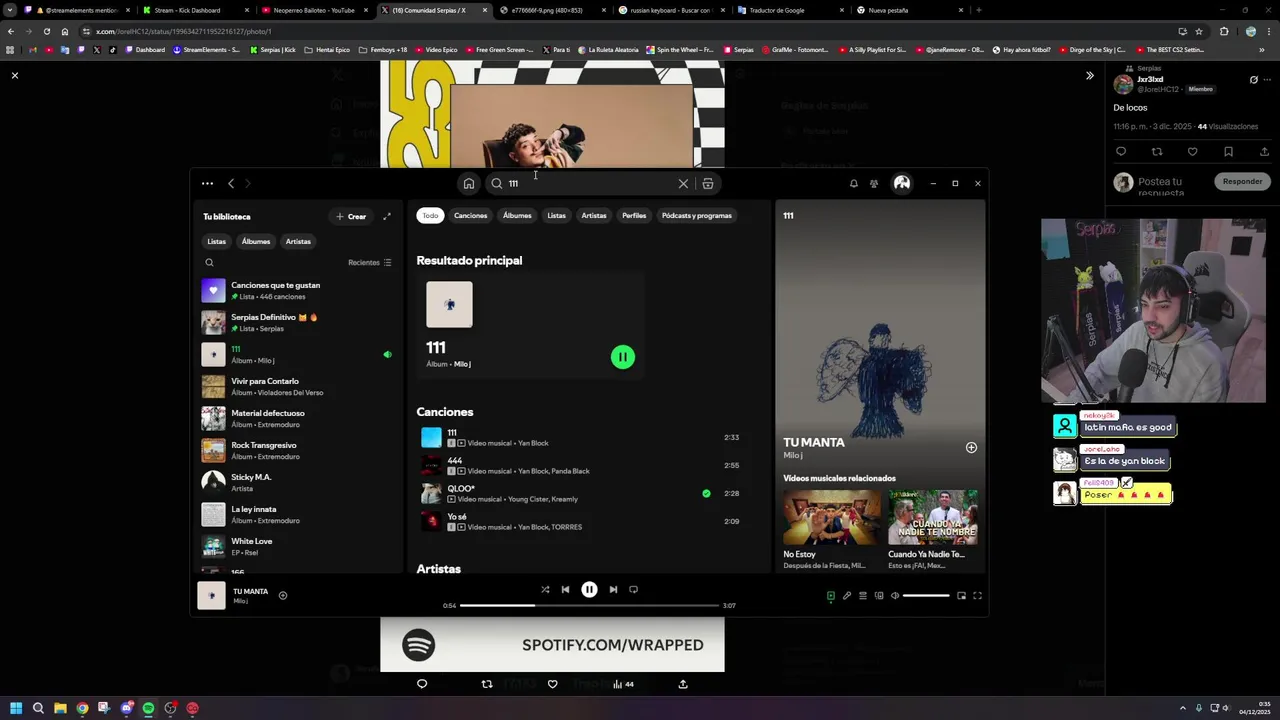Screen dimensions: 1280x720
Task: Open connect to a device
Action: point(879,596)
